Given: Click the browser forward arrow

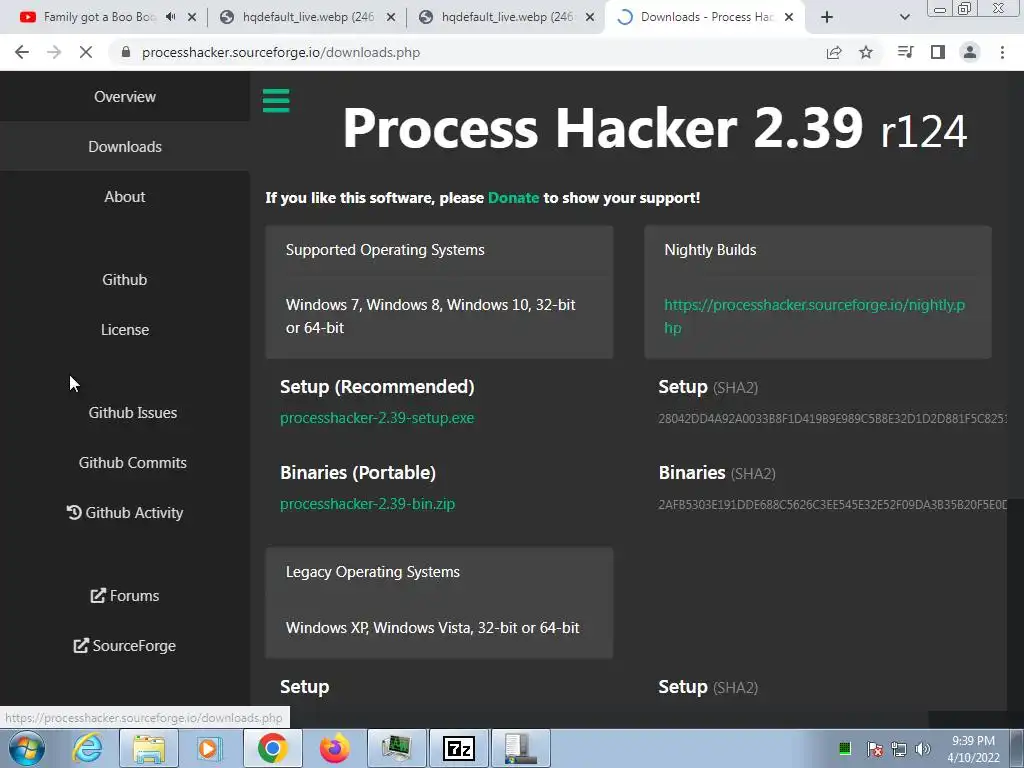Looking at the screenshot, I should [54, 52].
